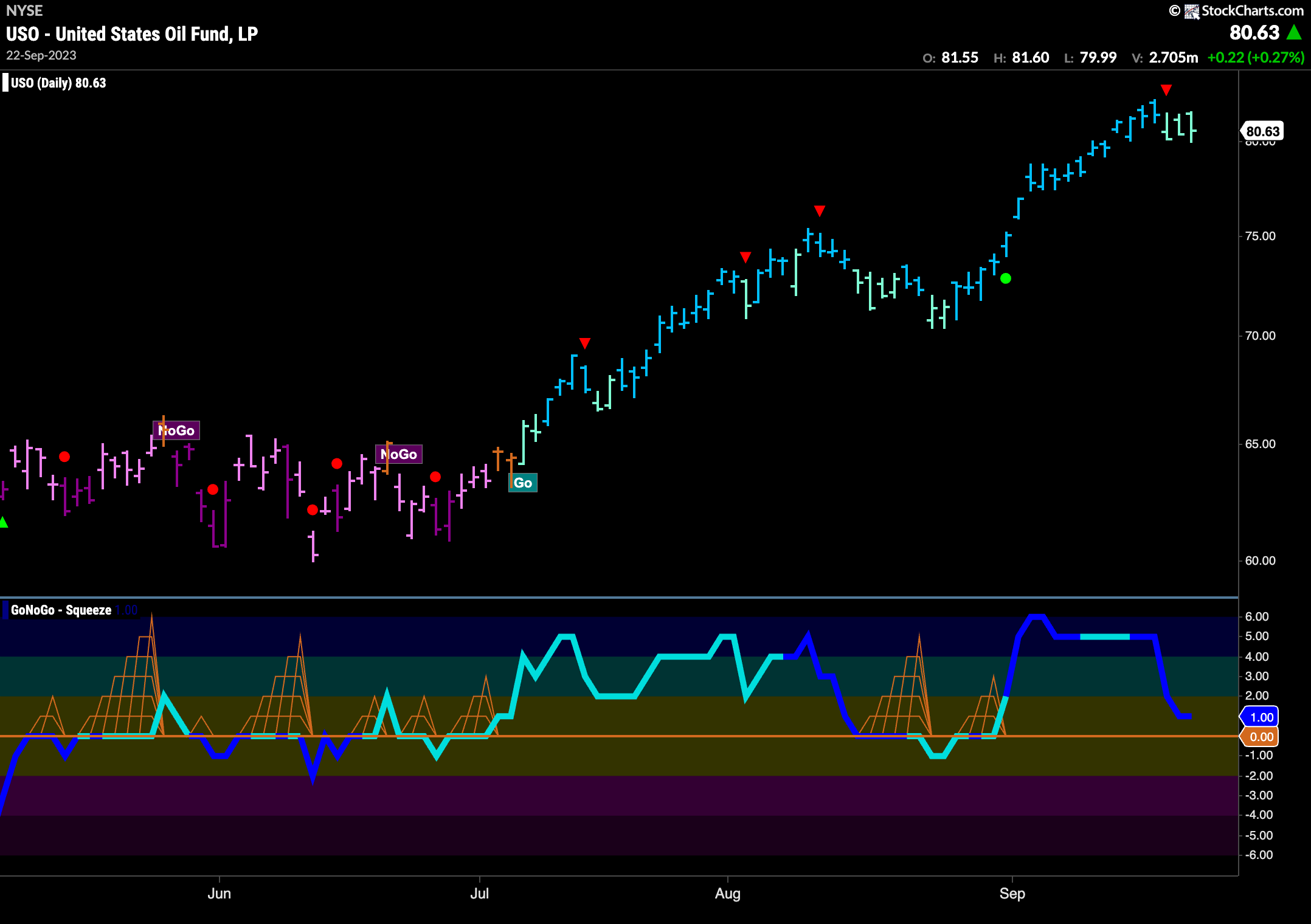Screen dimensions: 1311x924
Task: Click the 'Go' signal label on the chart
Action: [523, 483]
